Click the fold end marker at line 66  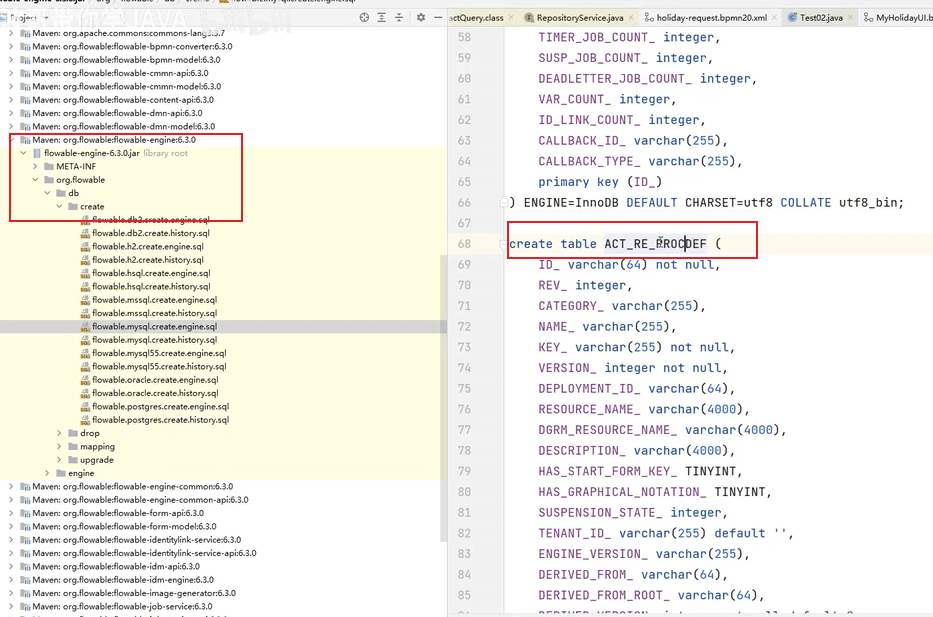pyautogui.click(x=503, y=202)
